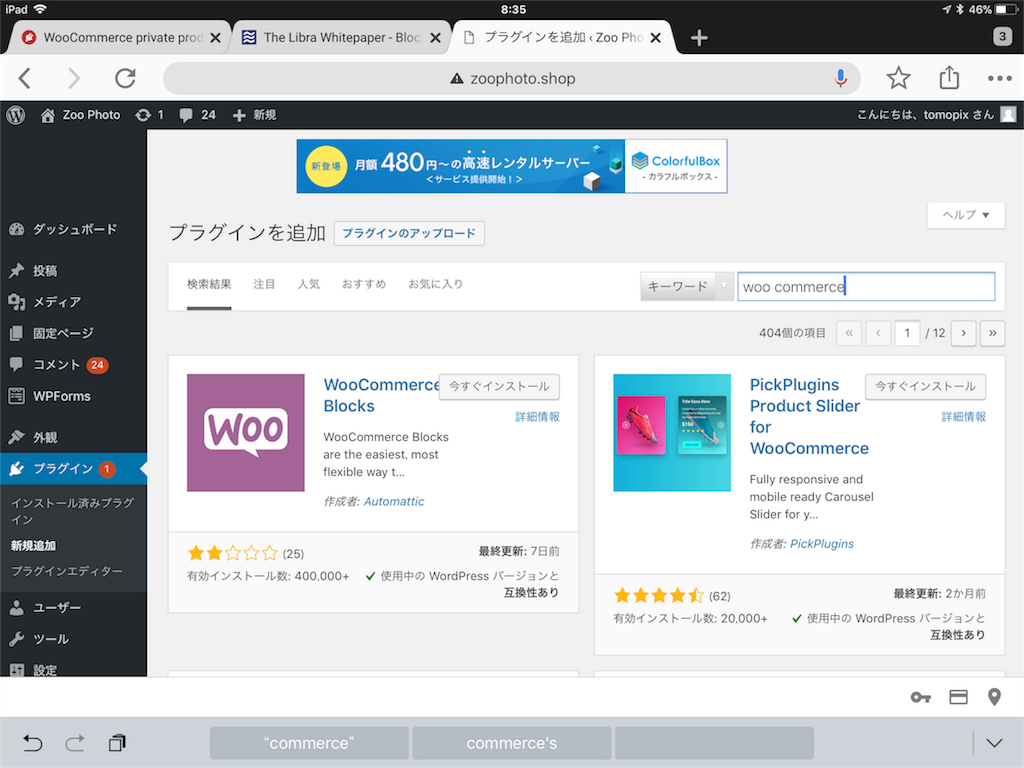This screenshot has height=768, width=1024.
Task: Click the PickPlugins slider thumbnail
Action: (672, 432)
